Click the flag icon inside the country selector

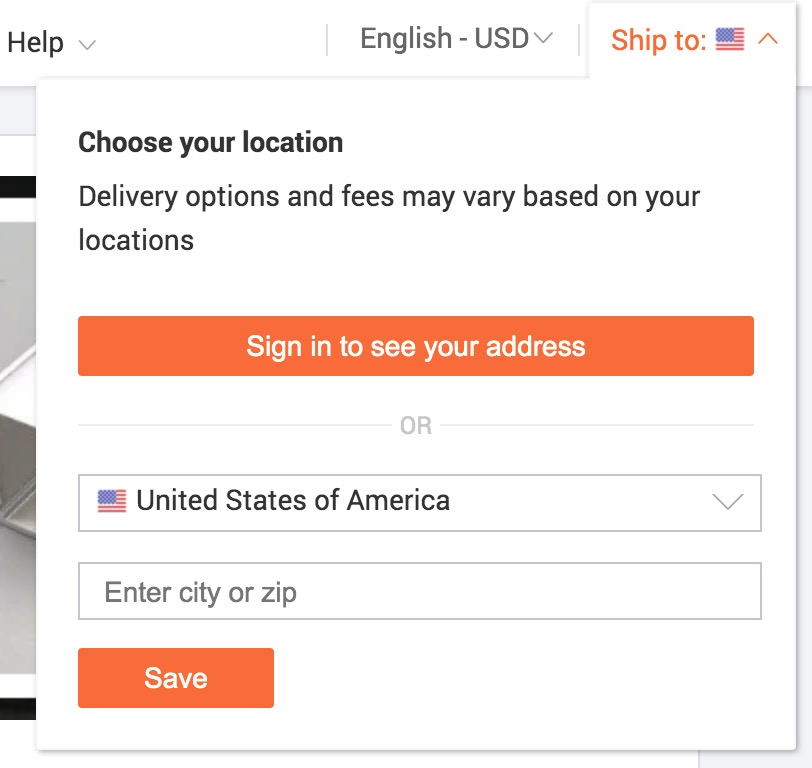click(112, 501)
